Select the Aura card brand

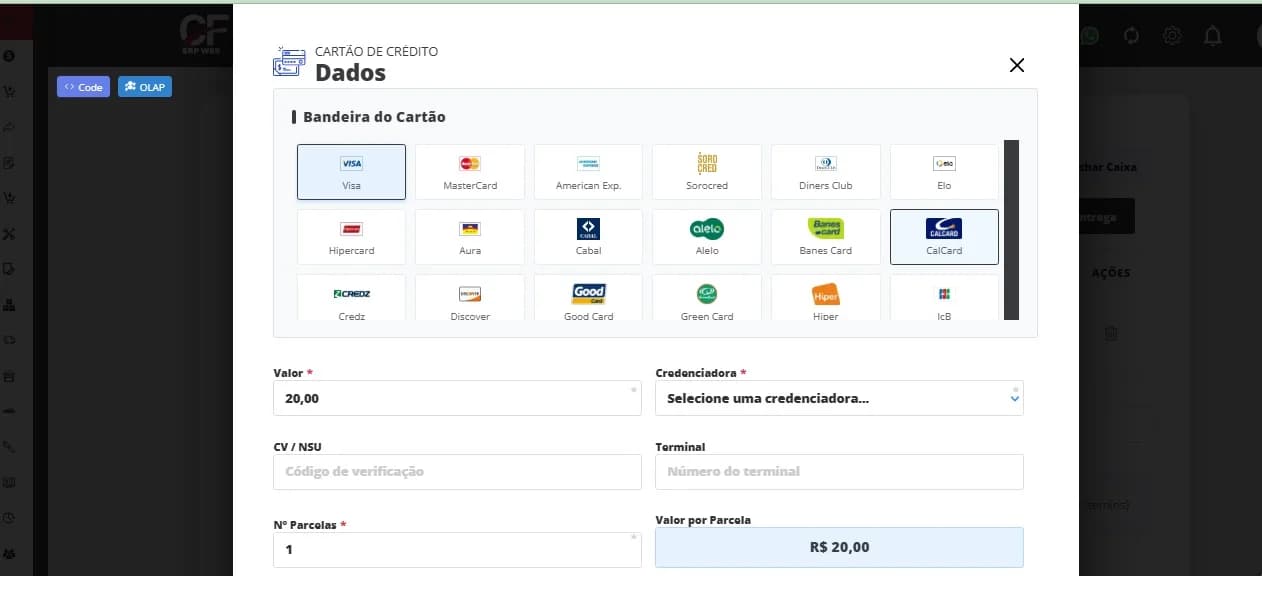point(470,237)
